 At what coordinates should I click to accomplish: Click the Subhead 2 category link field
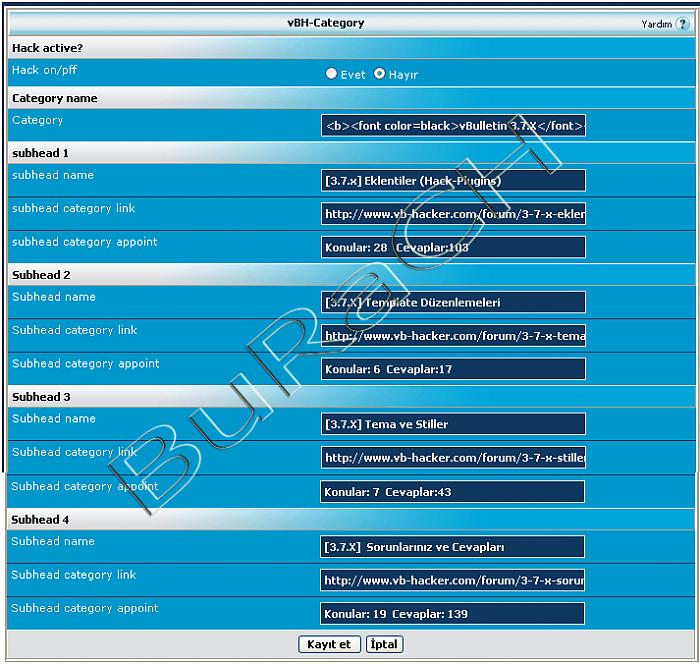tap(453, 336)
